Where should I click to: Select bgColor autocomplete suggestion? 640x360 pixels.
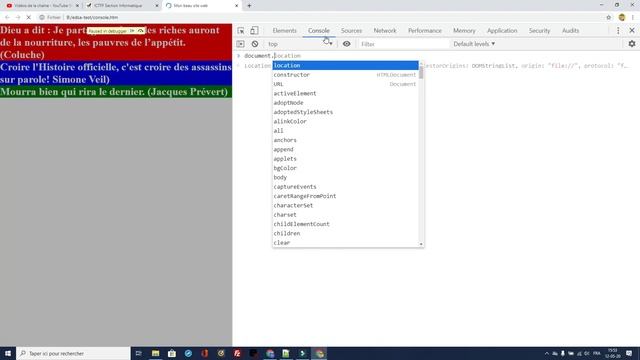pos(345,168)
